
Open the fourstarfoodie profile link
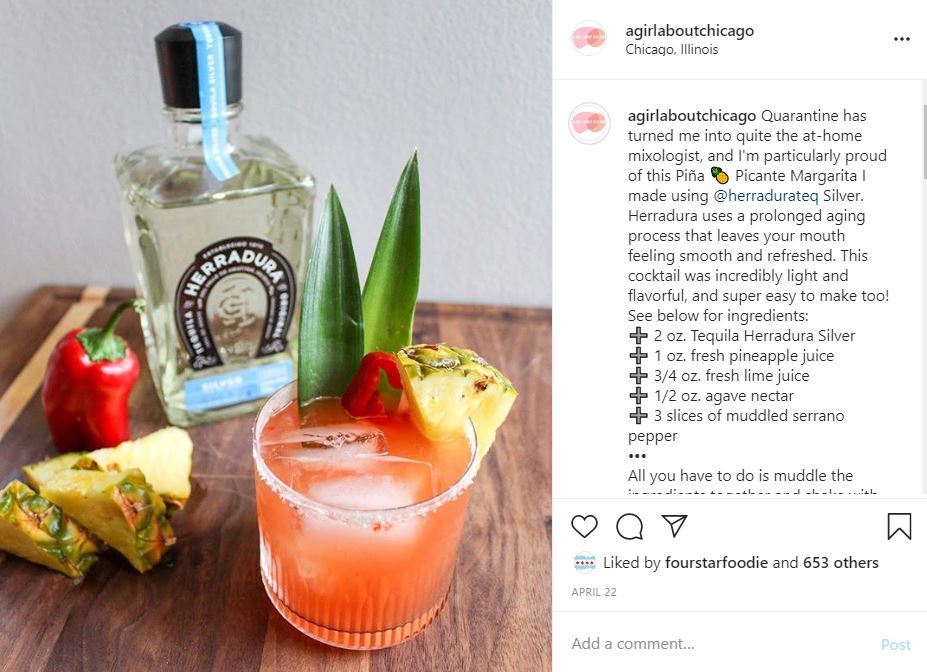click(716, 563)
